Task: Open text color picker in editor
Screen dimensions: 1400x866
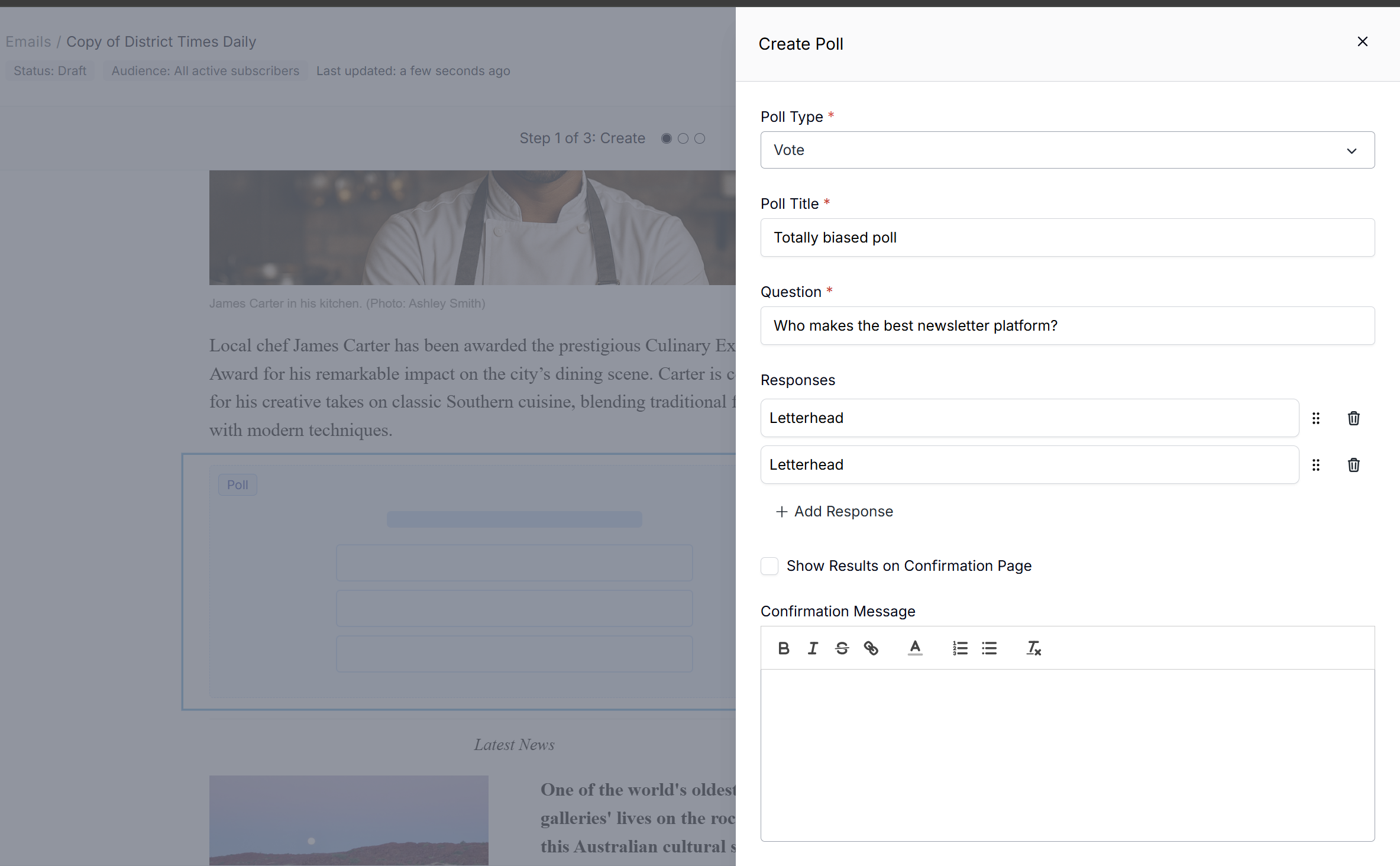Action: [914, 648]
